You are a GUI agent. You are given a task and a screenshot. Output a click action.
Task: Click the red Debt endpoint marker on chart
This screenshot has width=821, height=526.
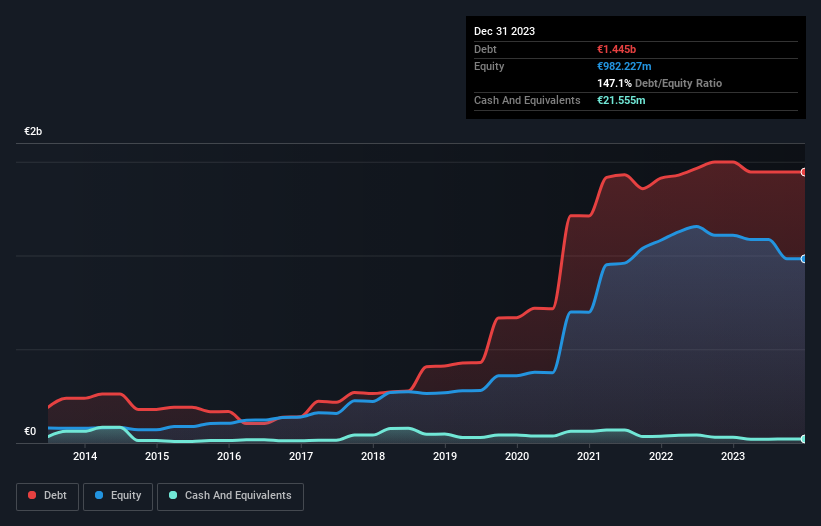pos(804,172)
